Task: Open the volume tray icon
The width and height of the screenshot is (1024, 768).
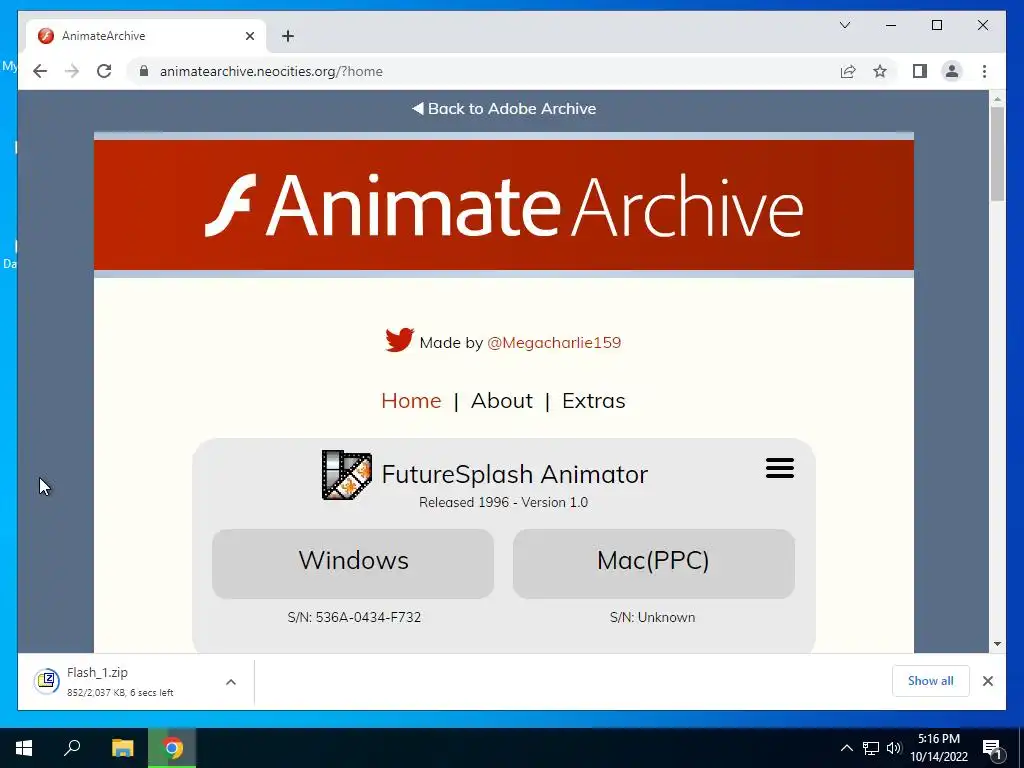Action: [894, 748]
